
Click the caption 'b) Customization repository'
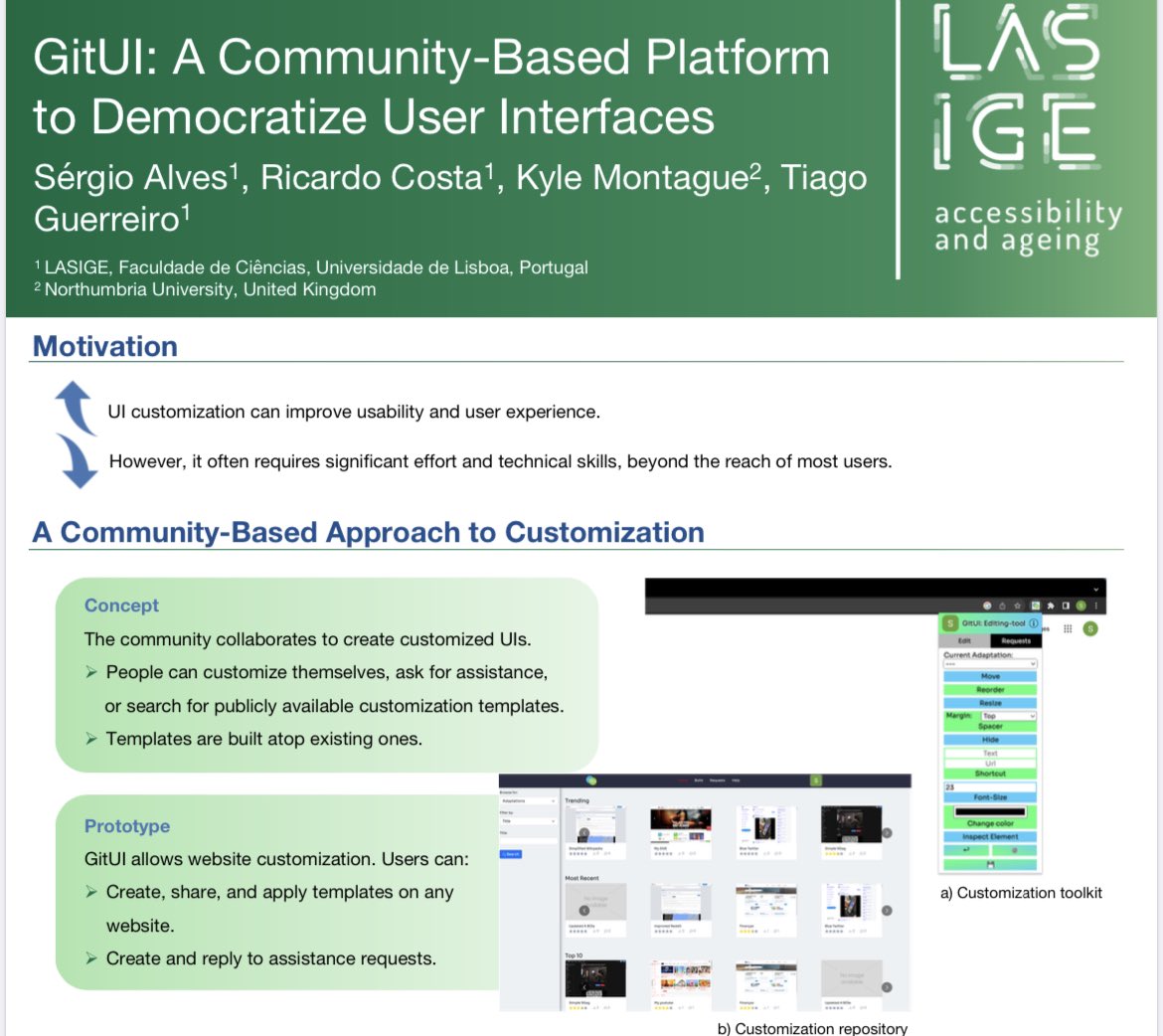coord(812,1028)
